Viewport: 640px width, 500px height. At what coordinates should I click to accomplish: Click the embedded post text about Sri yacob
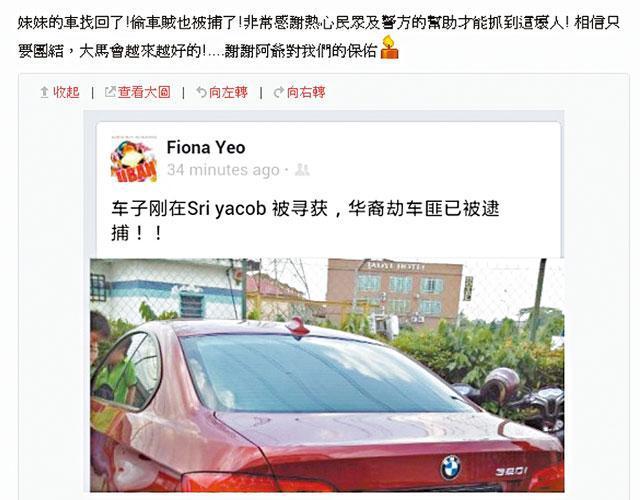[x=305, y=221]
